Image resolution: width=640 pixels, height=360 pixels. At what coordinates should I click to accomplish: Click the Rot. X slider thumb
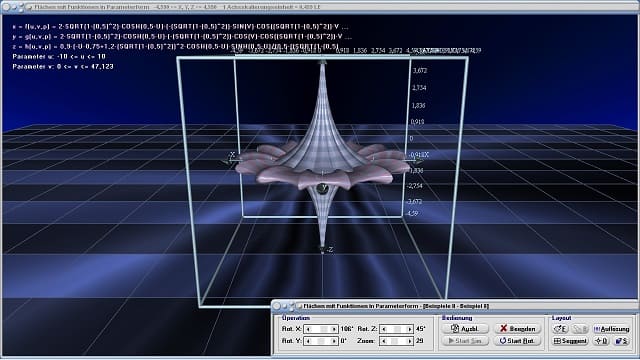[324, 329]
